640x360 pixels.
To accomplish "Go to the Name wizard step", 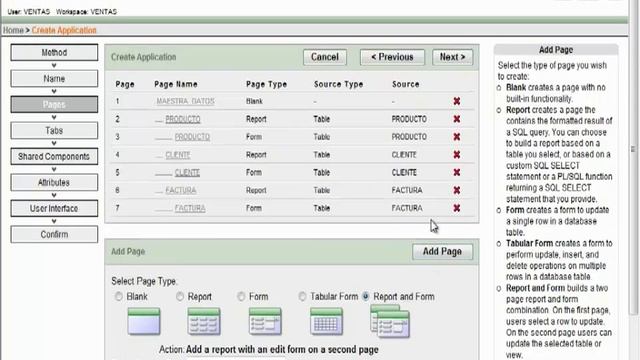I will 54,78.
